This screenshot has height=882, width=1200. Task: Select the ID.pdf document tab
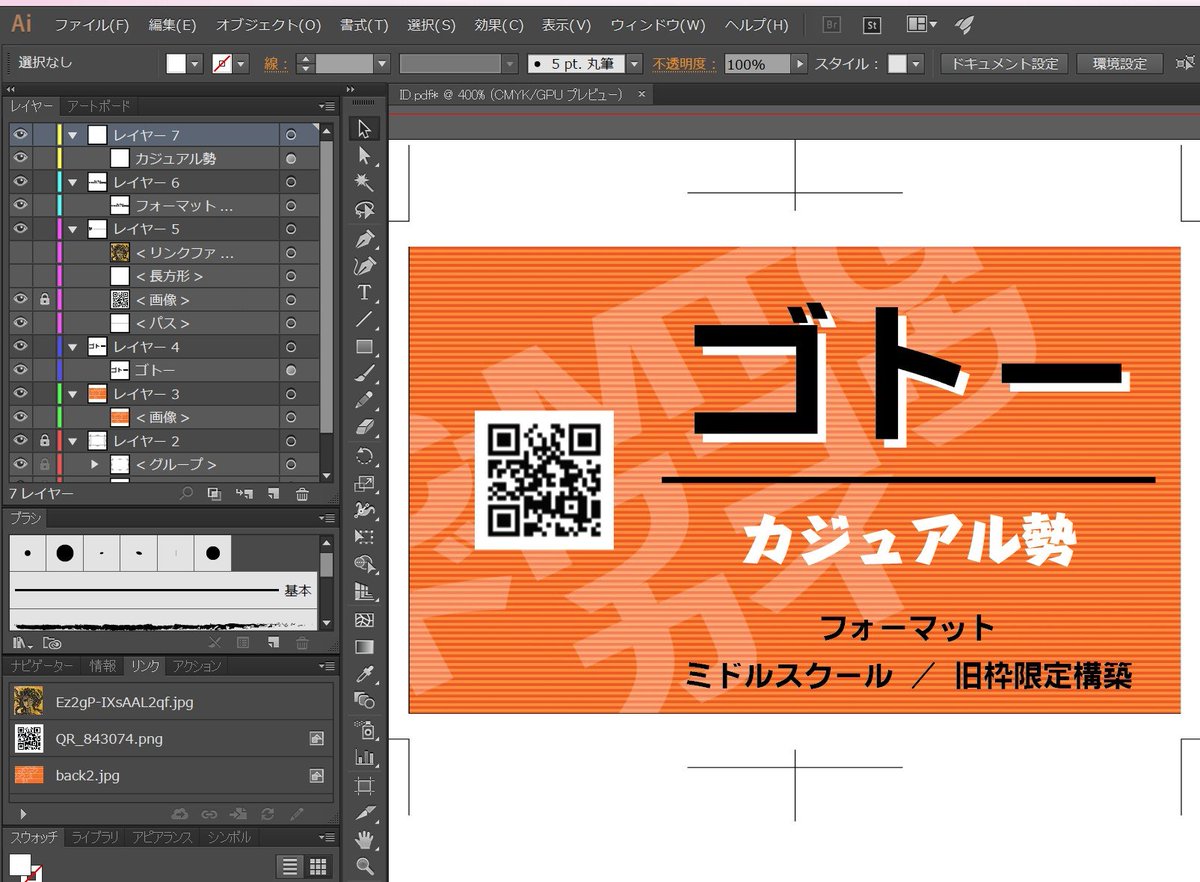(510, 94)
